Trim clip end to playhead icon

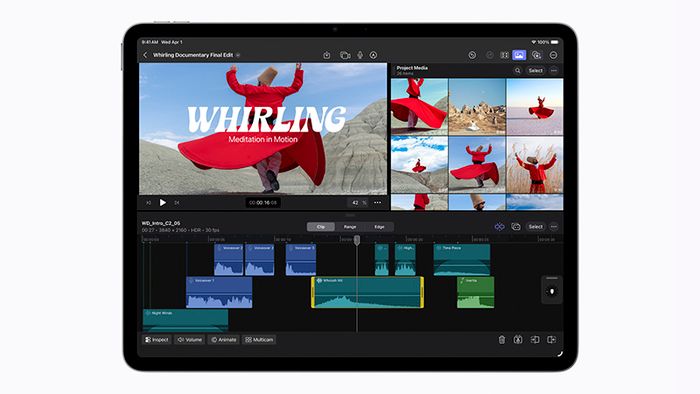click(x=551, y=340)
